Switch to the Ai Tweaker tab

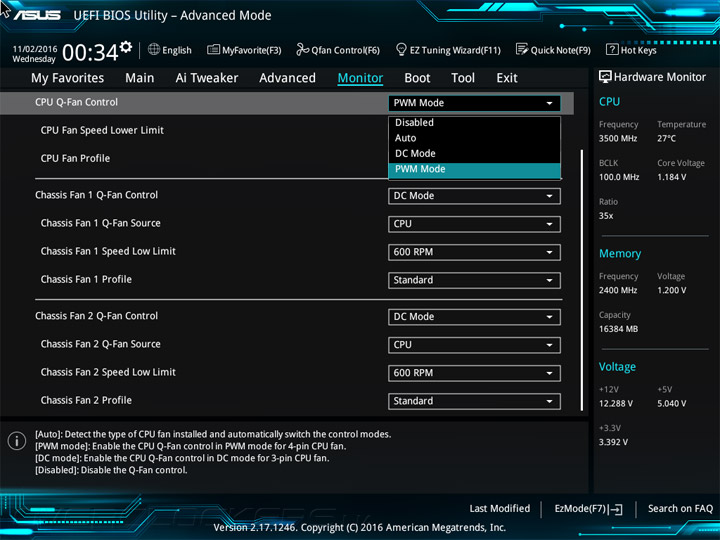207,78
